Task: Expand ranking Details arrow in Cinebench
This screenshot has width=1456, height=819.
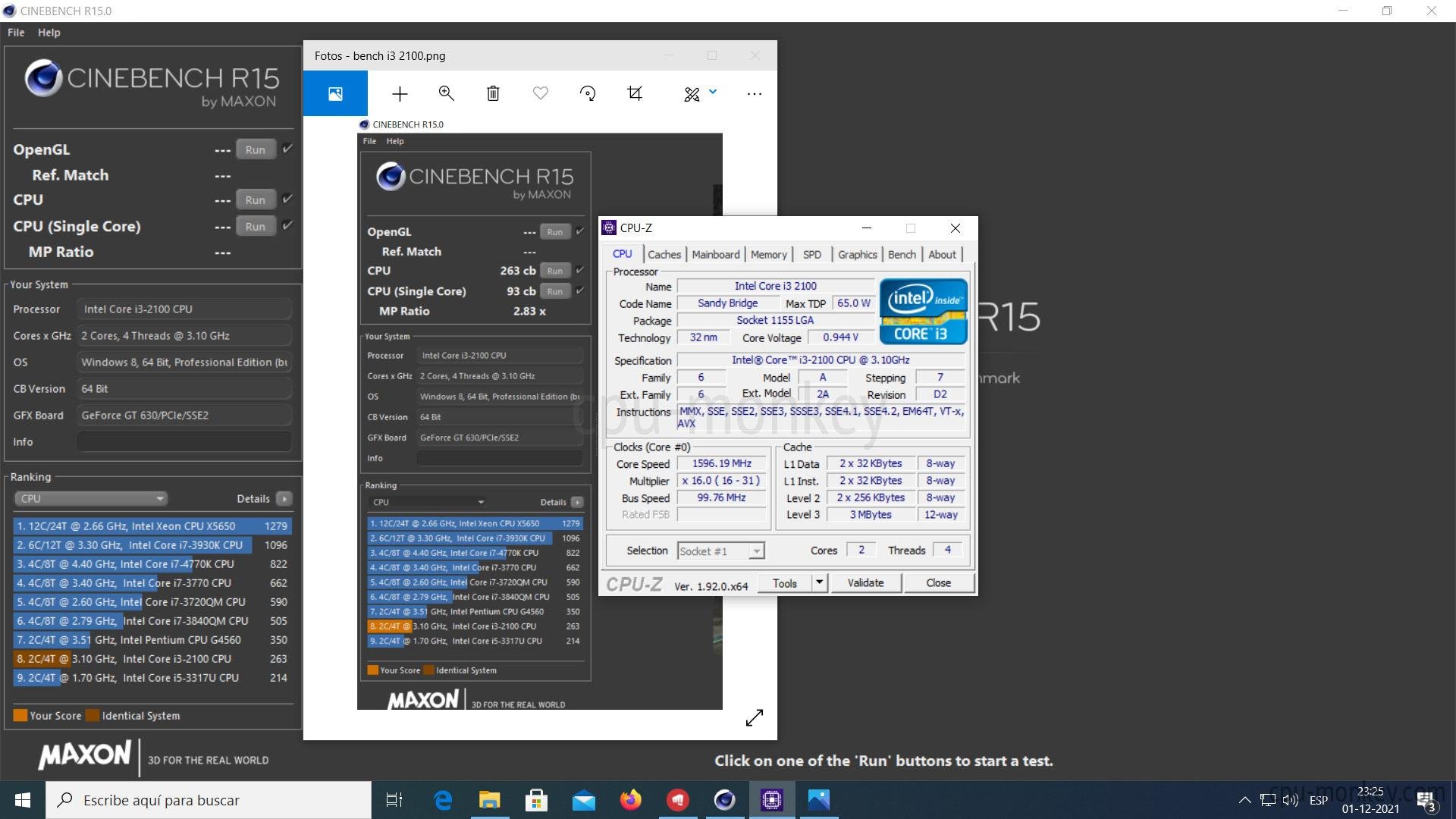Action: pyautogui.click(x=284, y=498)
